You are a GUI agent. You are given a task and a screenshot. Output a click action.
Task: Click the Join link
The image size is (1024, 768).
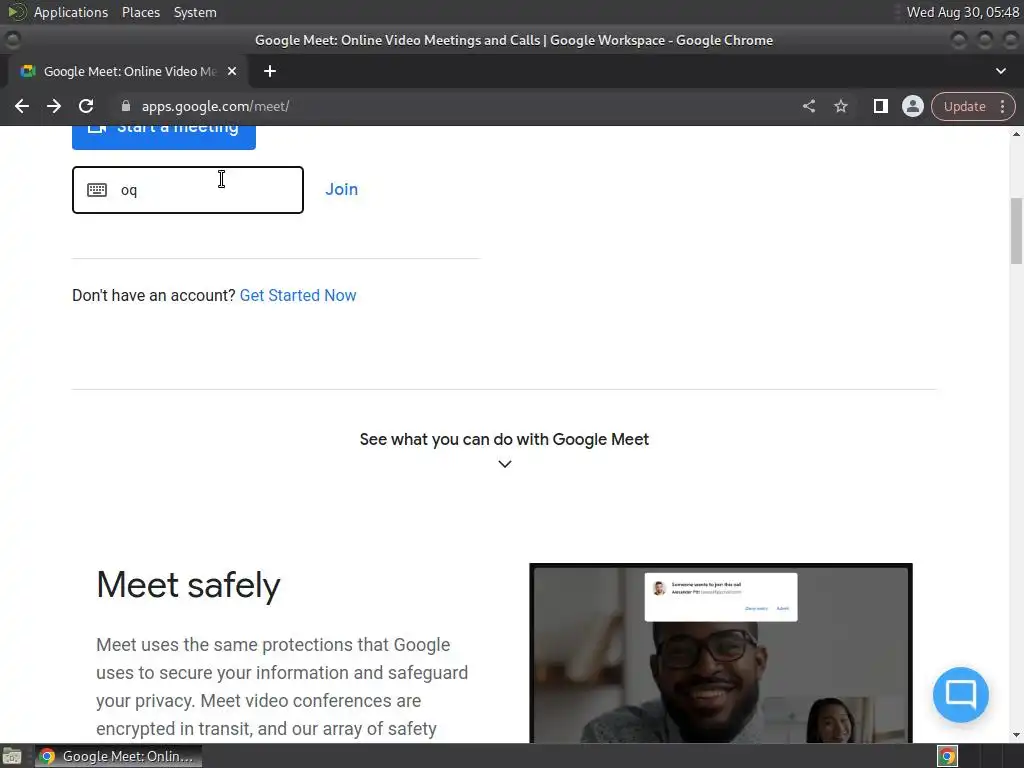(342, 189)
